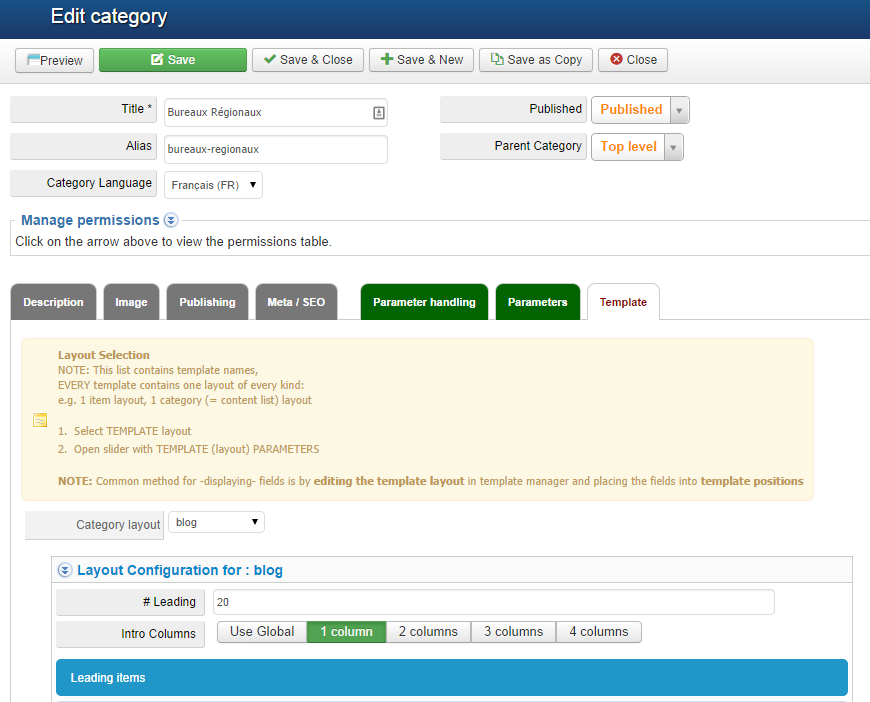The height and width of the screenshot is (702, 870).
Task: Open Category layout blog dropdown
Action: [x=216, y=522]
